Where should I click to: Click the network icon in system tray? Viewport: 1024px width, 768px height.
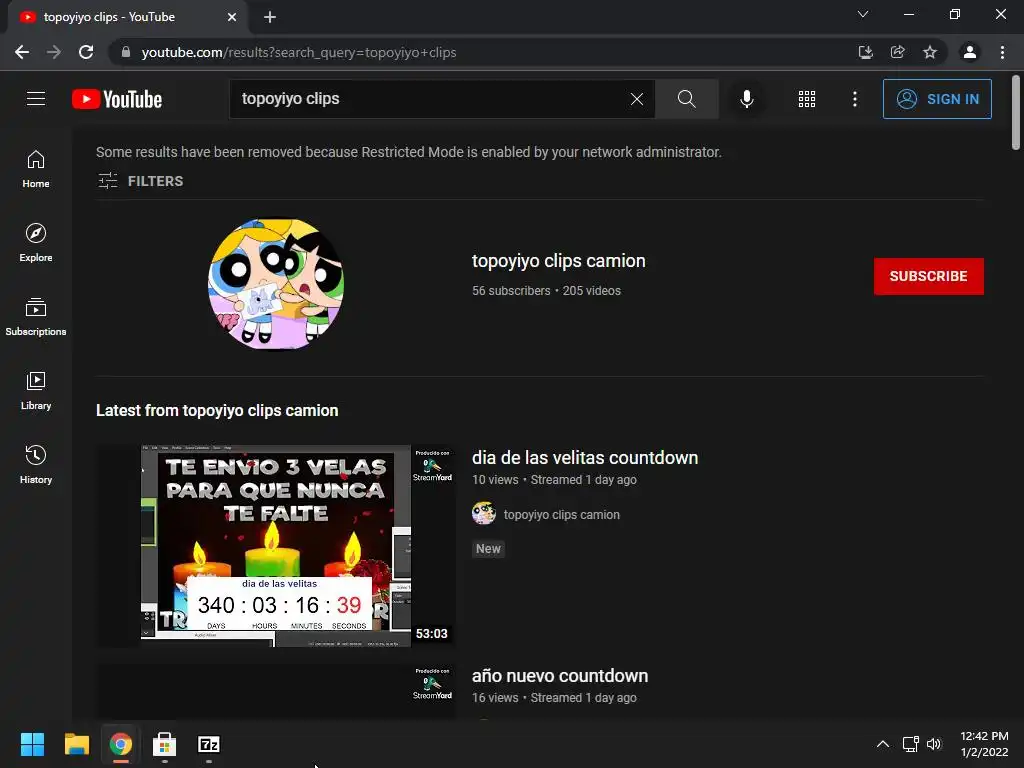(910, 744)
